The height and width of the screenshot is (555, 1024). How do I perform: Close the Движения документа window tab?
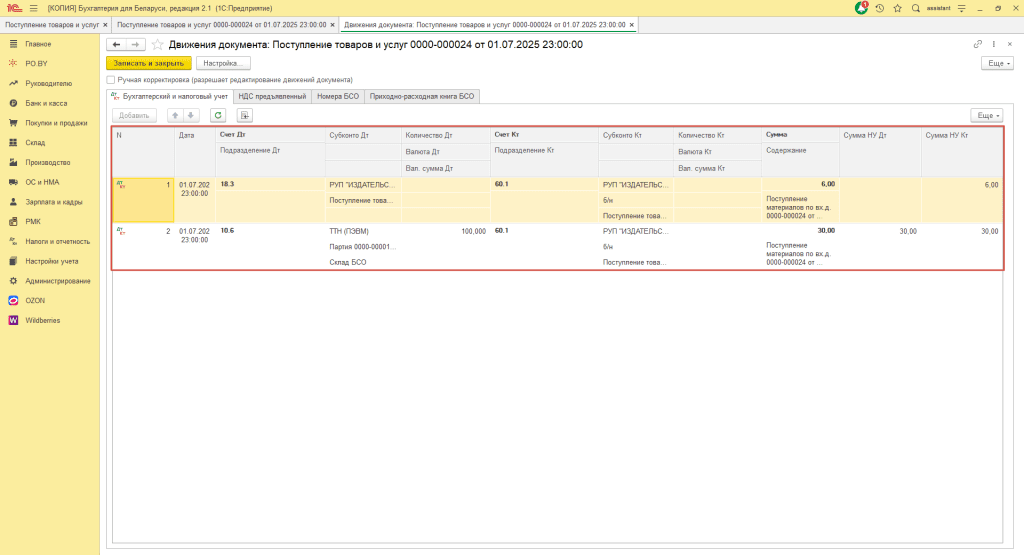pyautogui.click(x=632, y=25)
